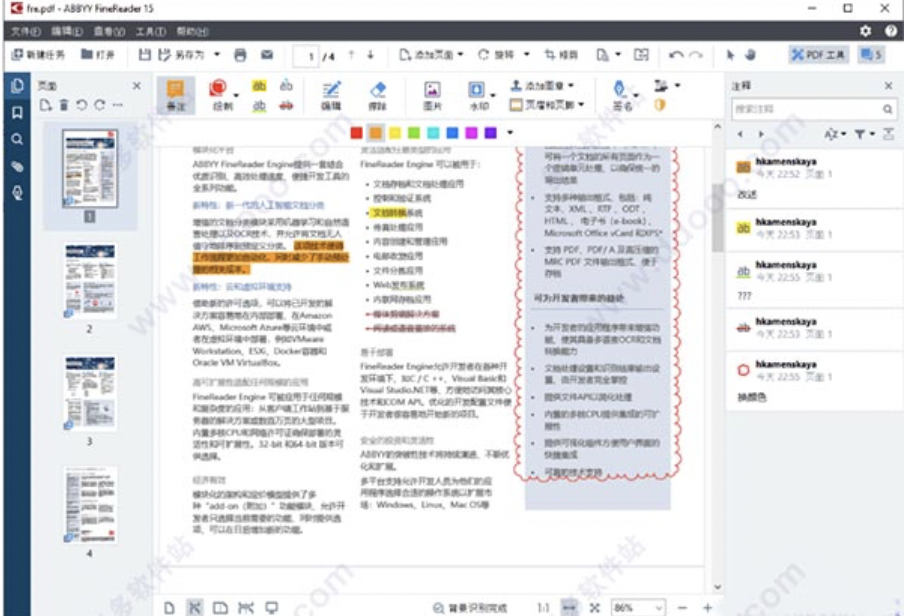Select the yellow highlight text tool
The width and height of the screenshot is (904, 616).
259,86
